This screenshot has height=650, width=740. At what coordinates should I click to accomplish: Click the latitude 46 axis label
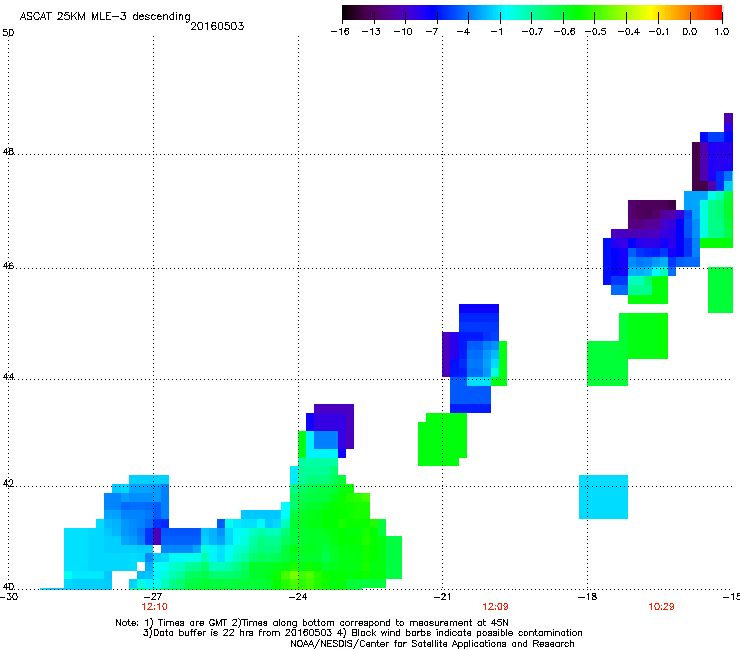(x=8, y=266)
